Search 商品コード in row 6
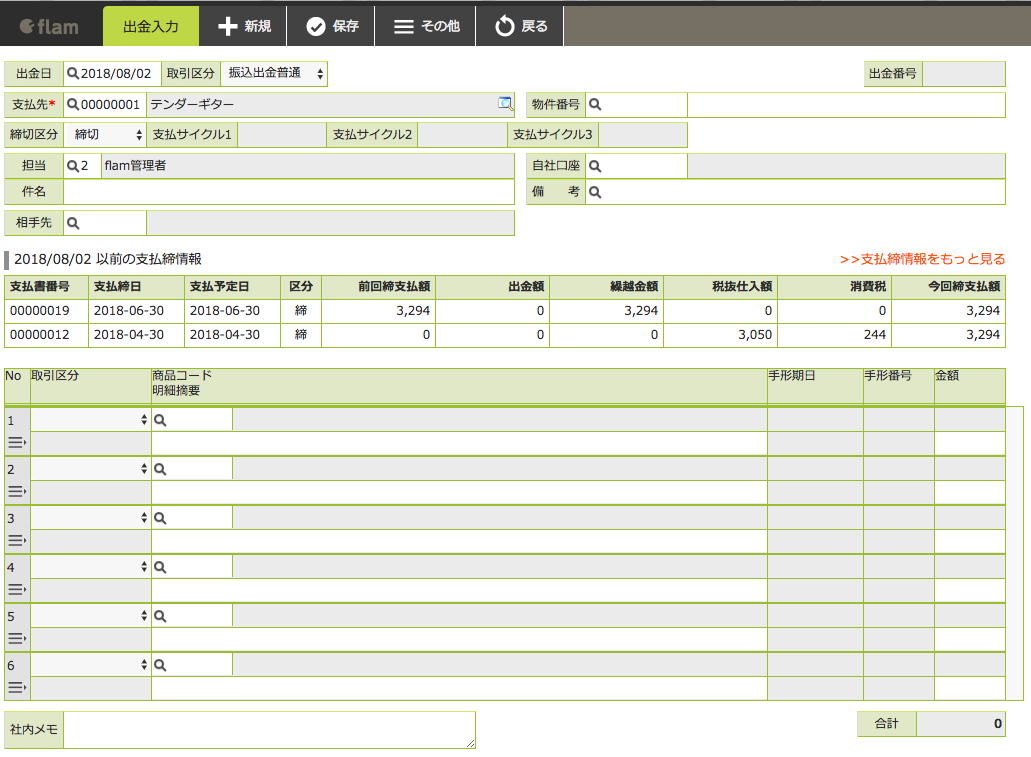The image size is (1031, 757). [160, 665]
